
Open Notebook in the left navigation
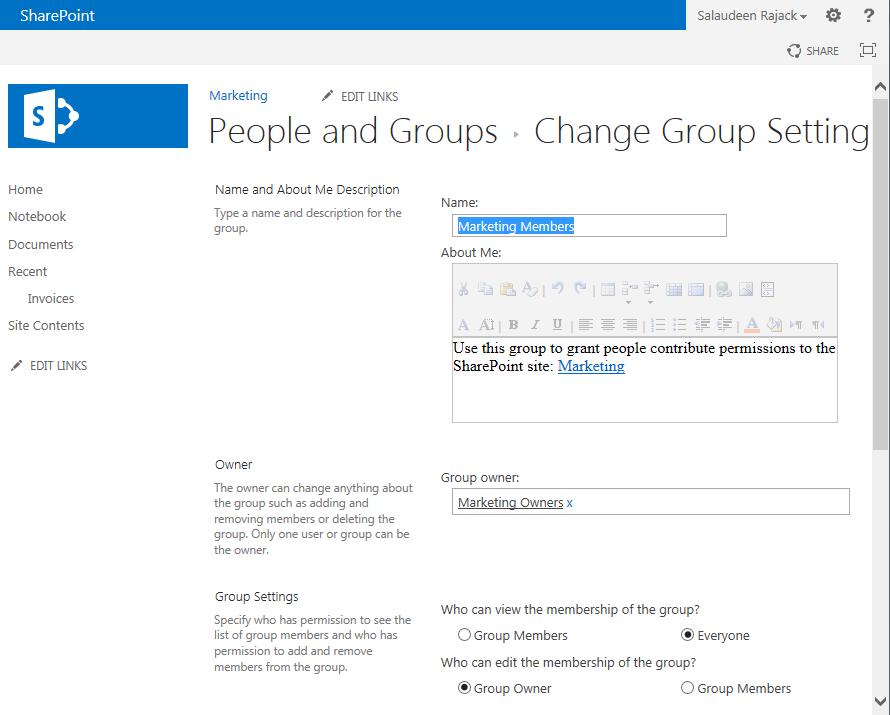[x=37, y=217]
